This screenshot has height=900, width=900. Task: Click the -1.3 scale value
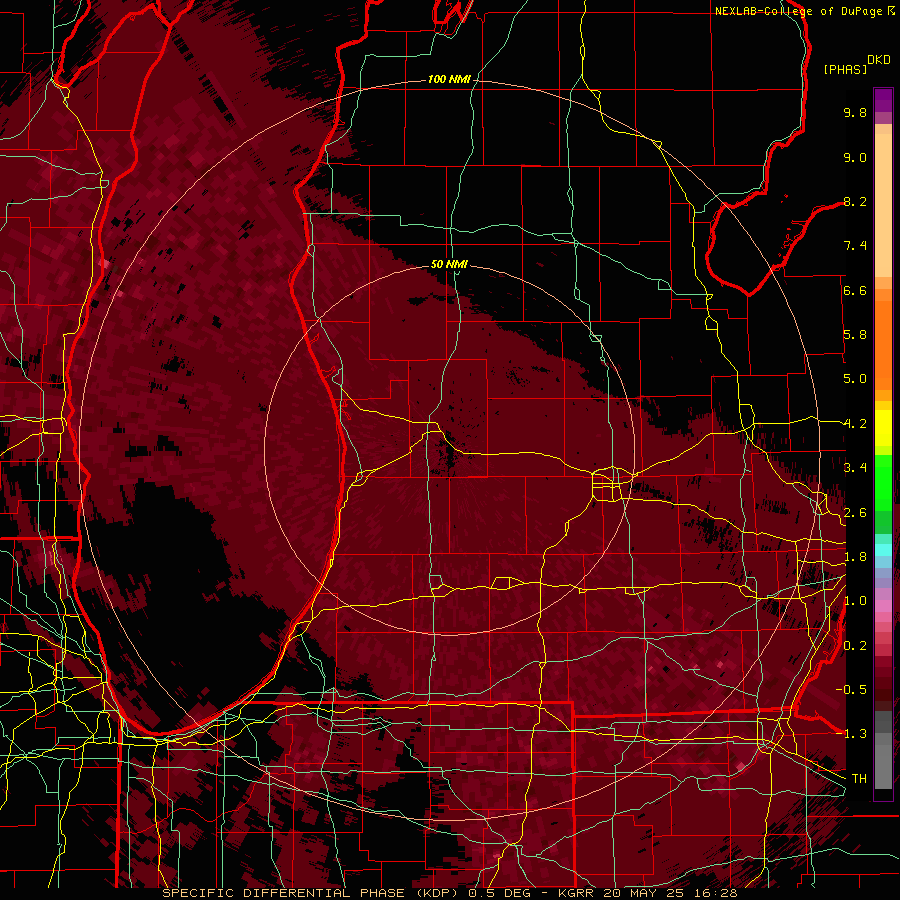[851, 734]
